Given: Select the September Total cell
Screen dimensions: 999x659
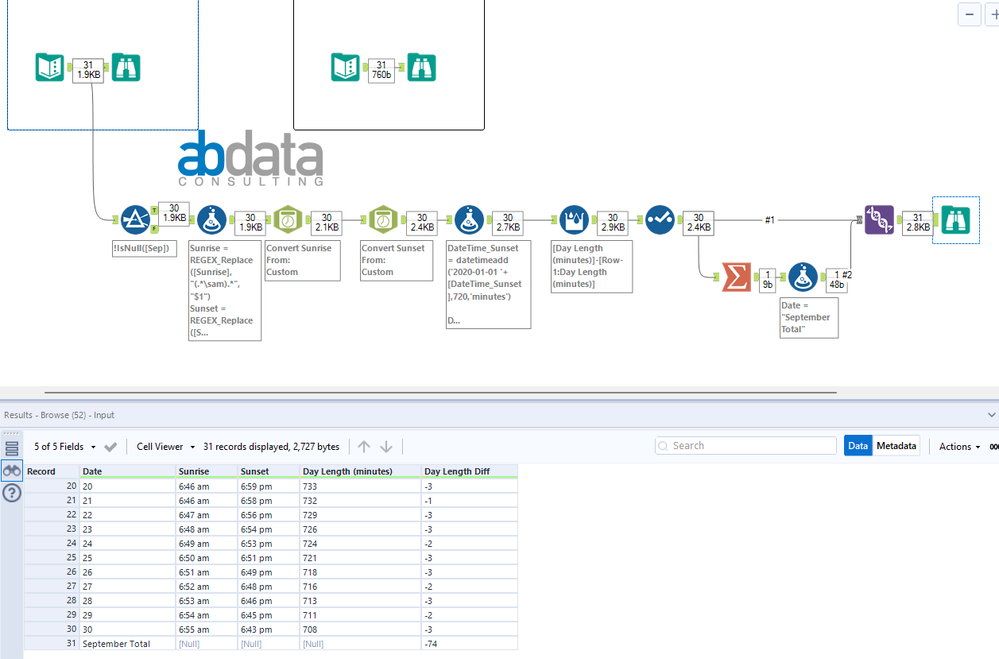Looking at the screenshot, I should [127, 644].
